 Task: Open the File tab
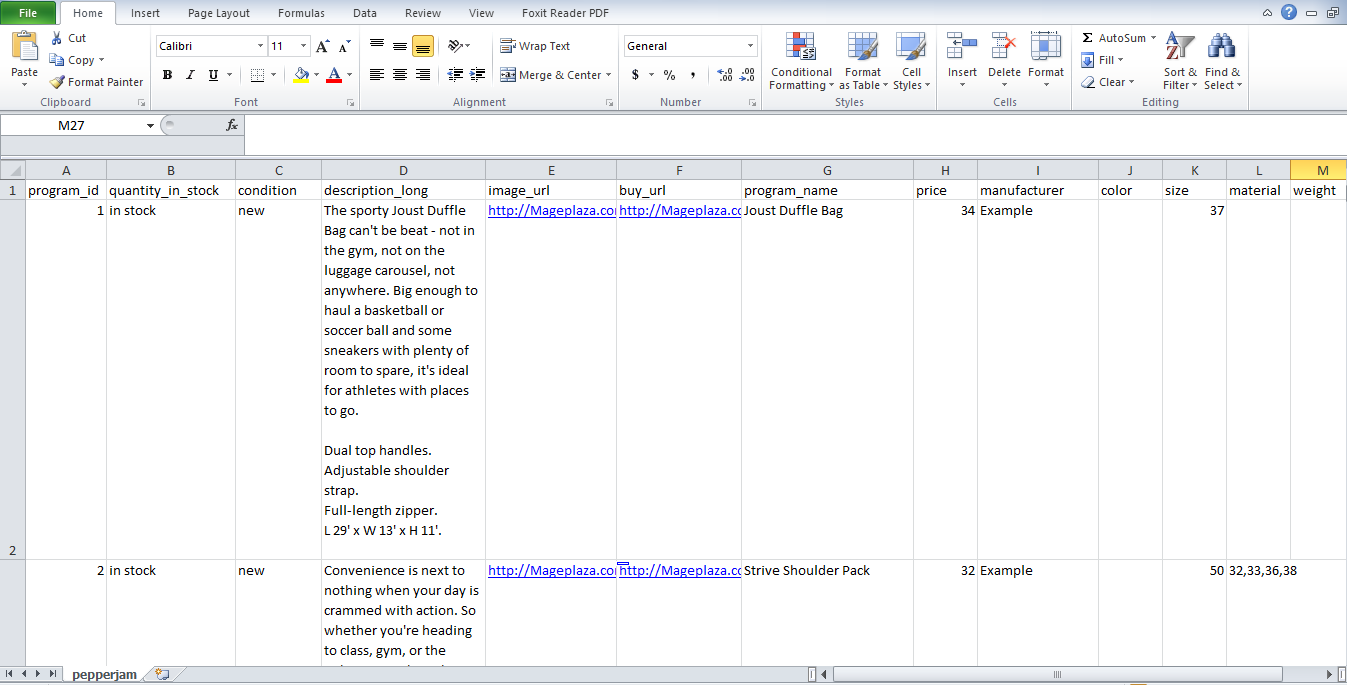coord(28,13)
